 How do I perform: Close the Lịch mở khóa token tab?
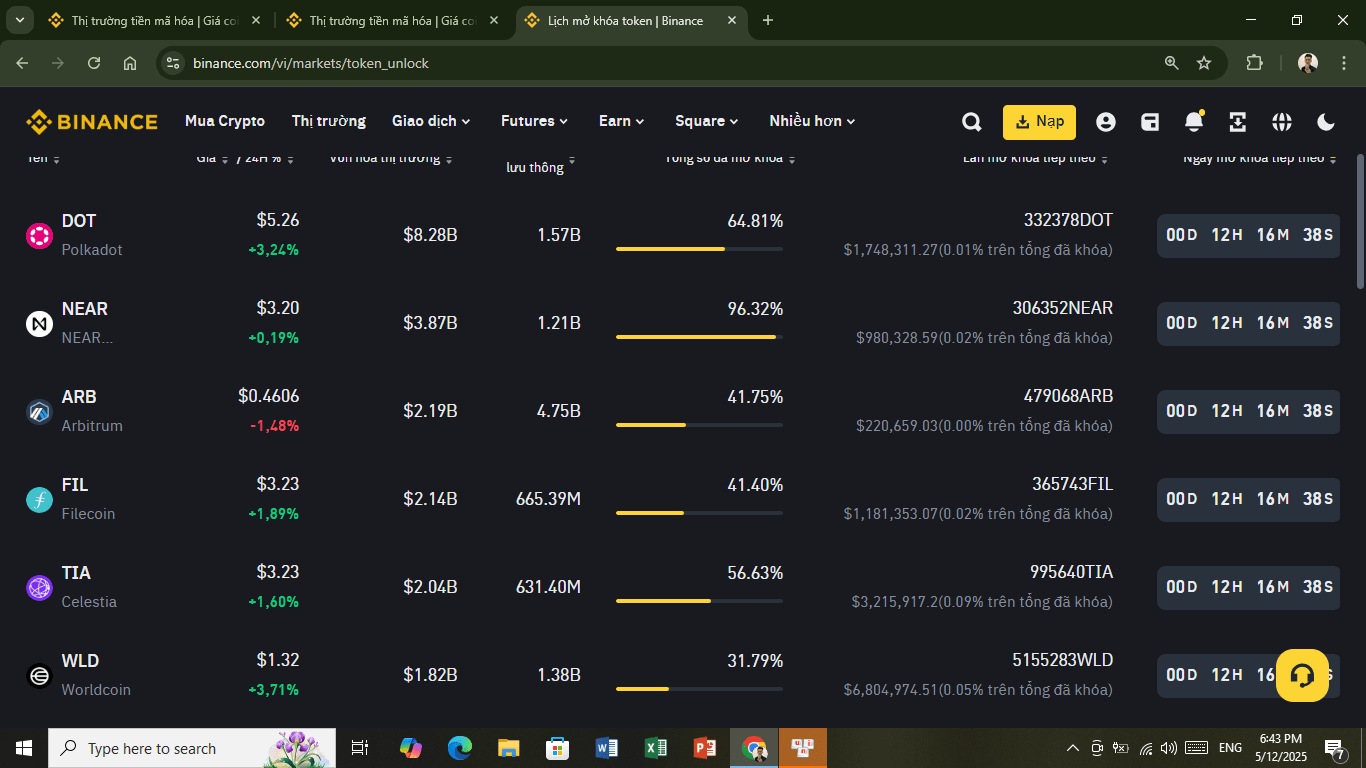732,20
